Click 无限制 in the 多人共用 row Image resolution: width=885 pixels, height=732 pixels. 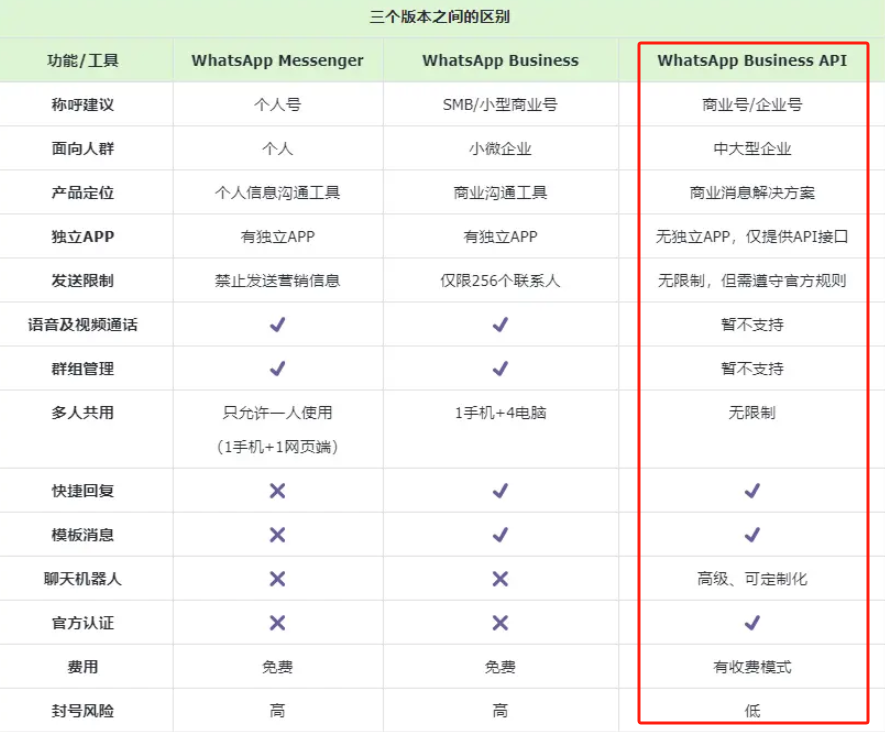tap(752, 413)
